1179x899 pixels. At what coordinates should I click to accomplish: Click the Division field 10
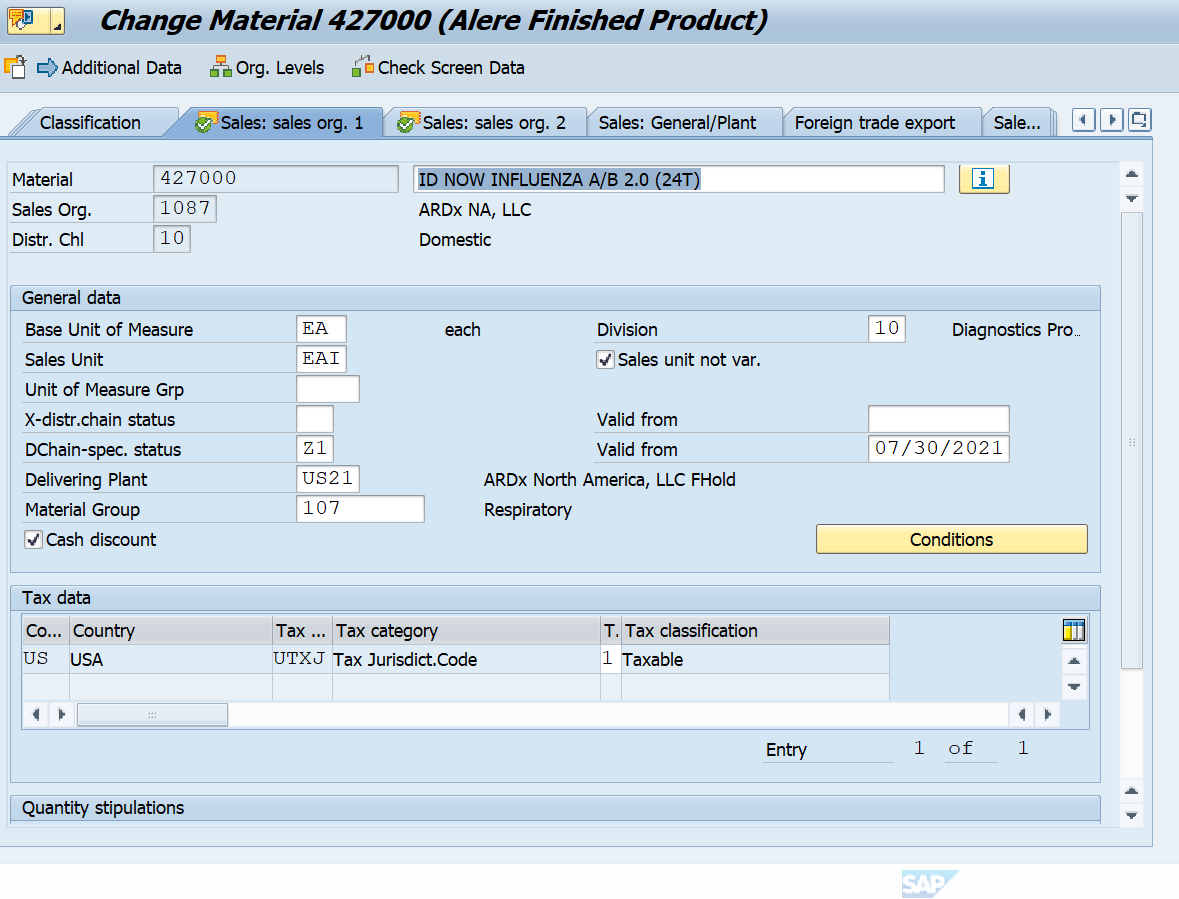[887, 328]
